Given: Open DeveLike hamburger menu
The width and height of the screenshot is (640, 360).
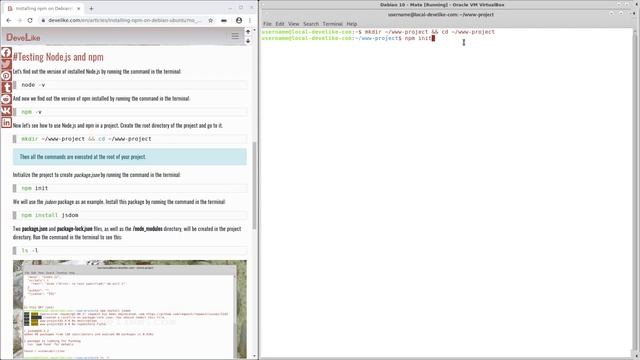Looking at the screenshot, I should 235,36.
